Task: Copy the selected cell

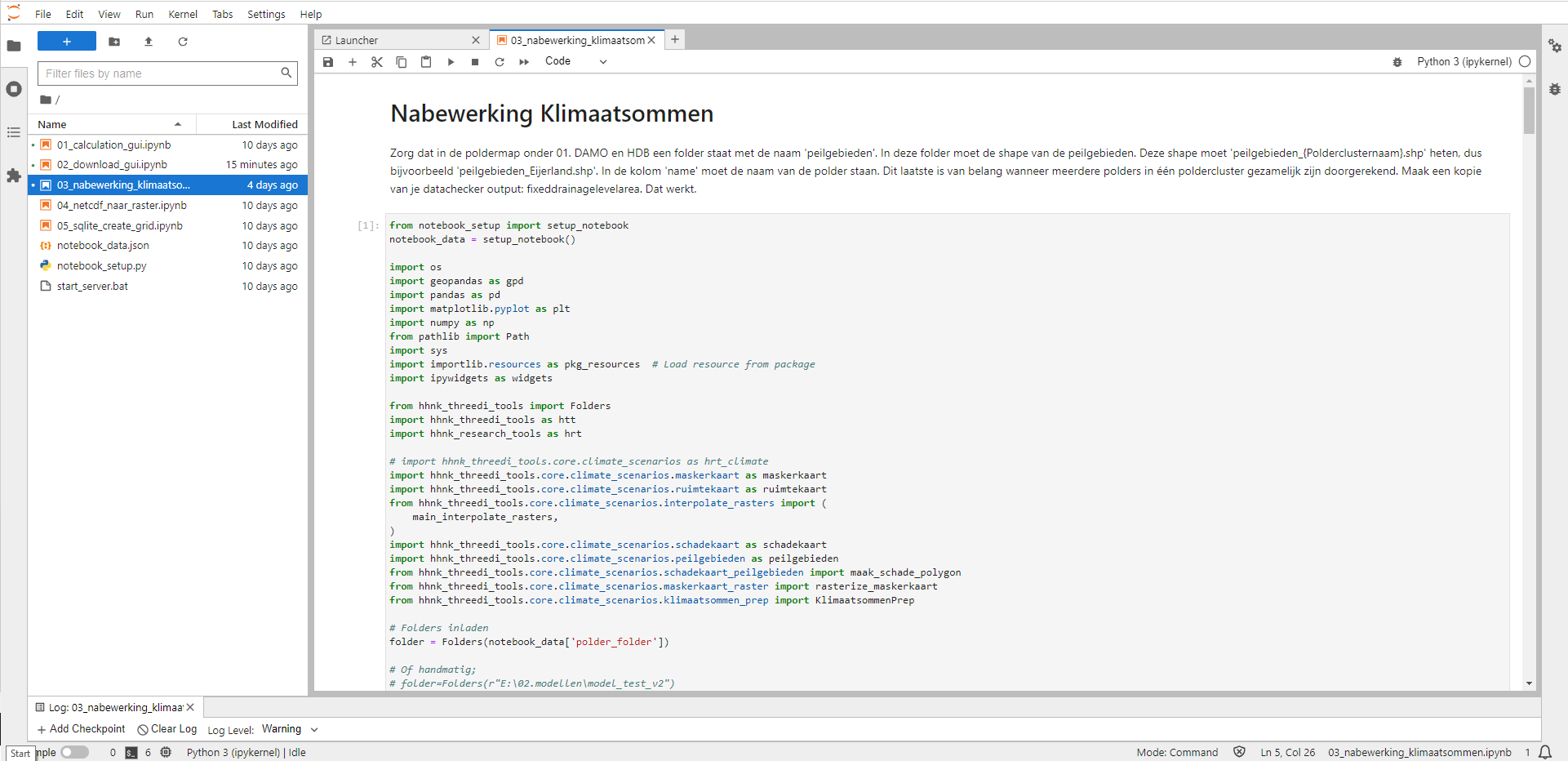Action: point(402,62)
